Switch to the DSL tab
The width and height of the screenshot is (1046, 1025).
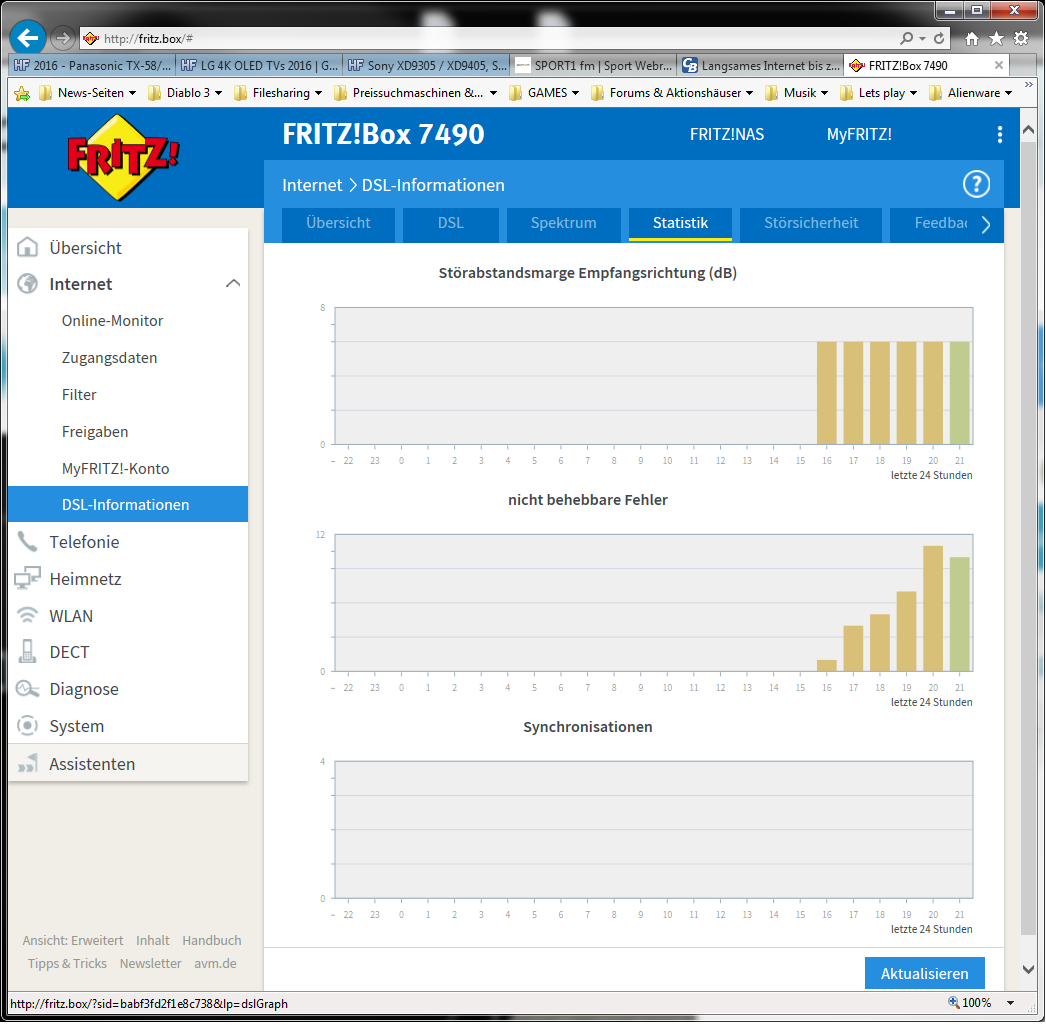pos(450,224)
